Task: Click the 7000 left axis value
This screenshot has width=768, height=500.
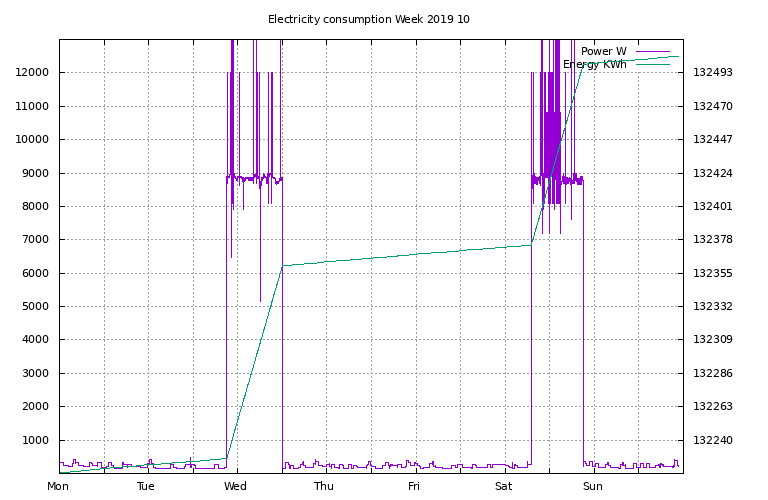Action: (x=35, y=239)
